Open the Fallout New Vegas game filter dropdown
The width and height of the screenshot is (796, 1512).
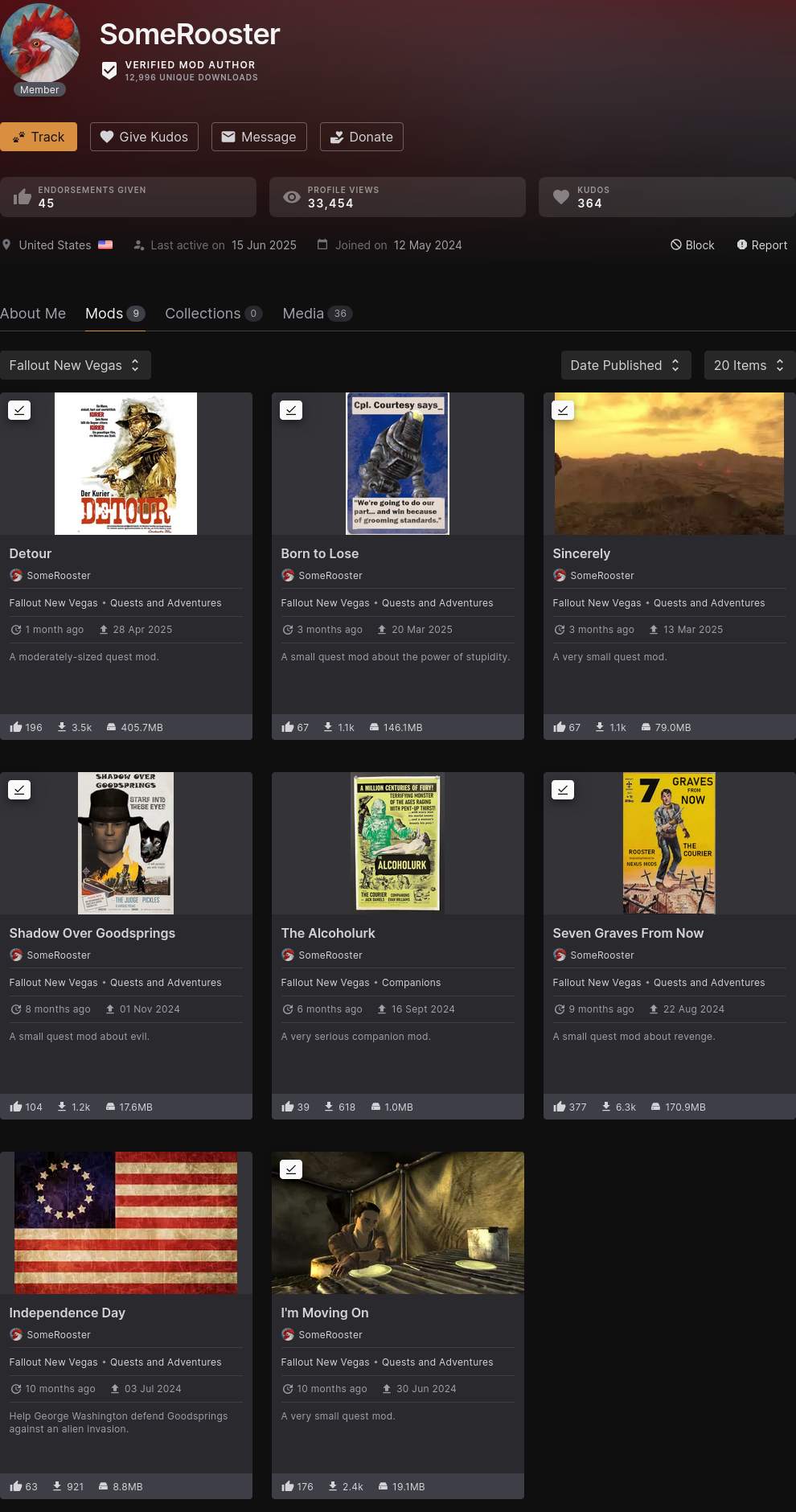click(x=76, y=365)
